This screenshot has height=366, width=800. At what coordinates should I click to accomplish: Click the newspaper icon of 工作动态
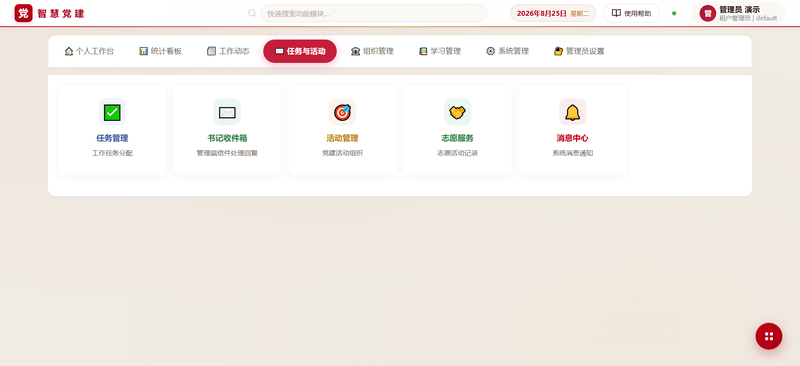point(211,51)
